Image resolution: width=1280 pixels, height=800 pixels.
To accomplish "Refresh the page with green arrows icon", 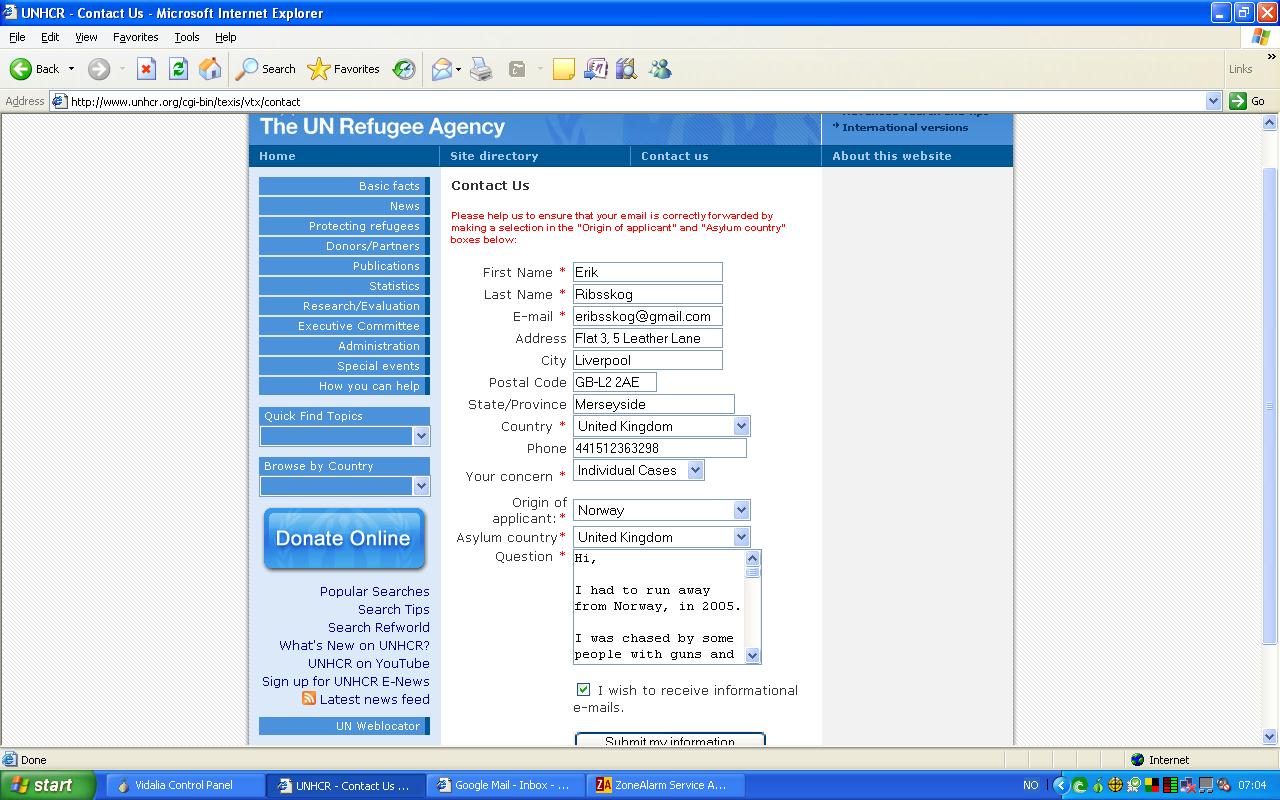I will click(178, 69).
